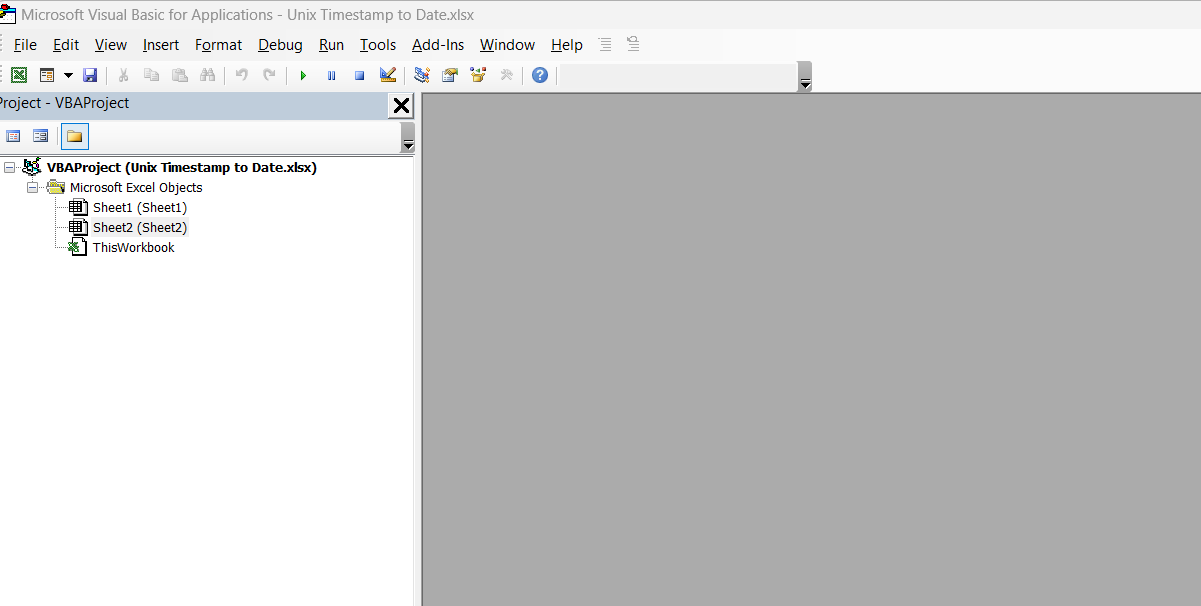
Task: Collapse the Microsoft Excel Objects folder
Action: click(x=32, y=188)
